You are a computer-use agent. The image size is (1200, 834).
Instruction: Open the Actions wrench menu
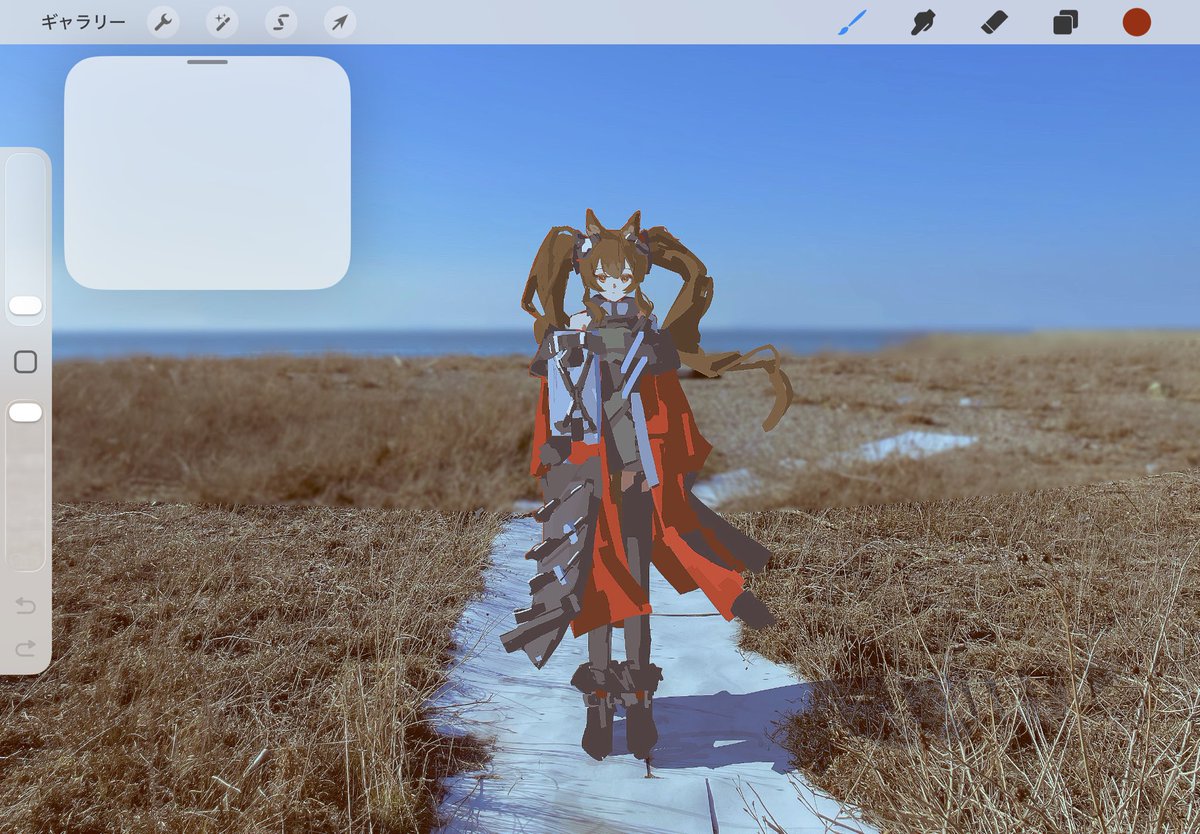coord(163,22)
